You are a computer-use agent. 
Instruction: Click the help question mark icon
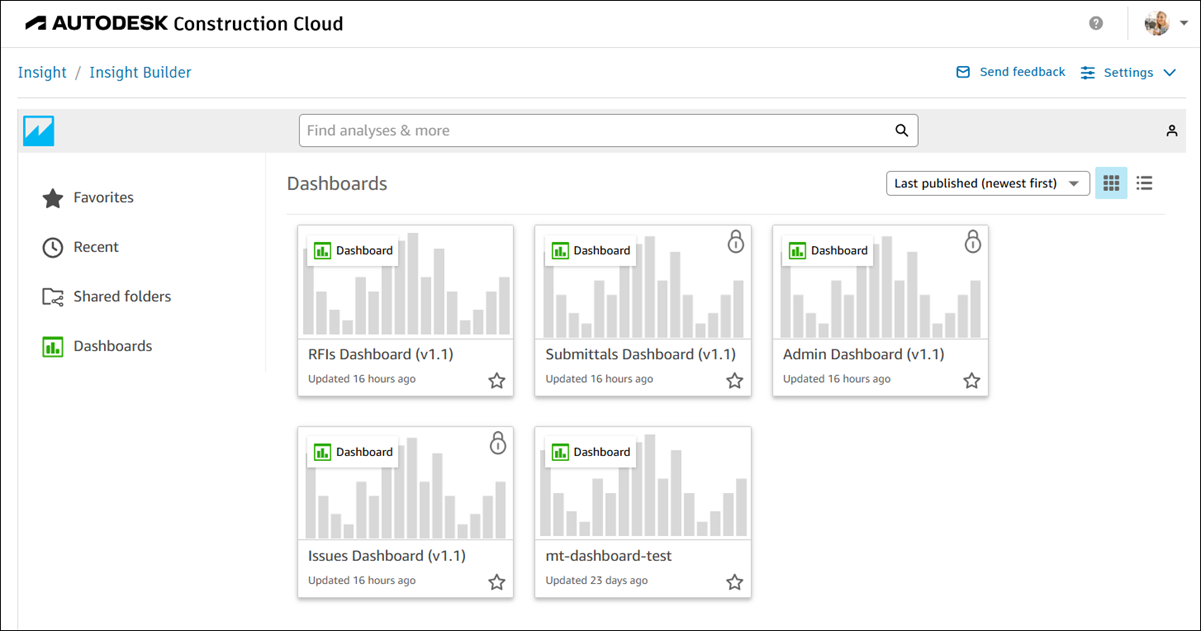1096,23
